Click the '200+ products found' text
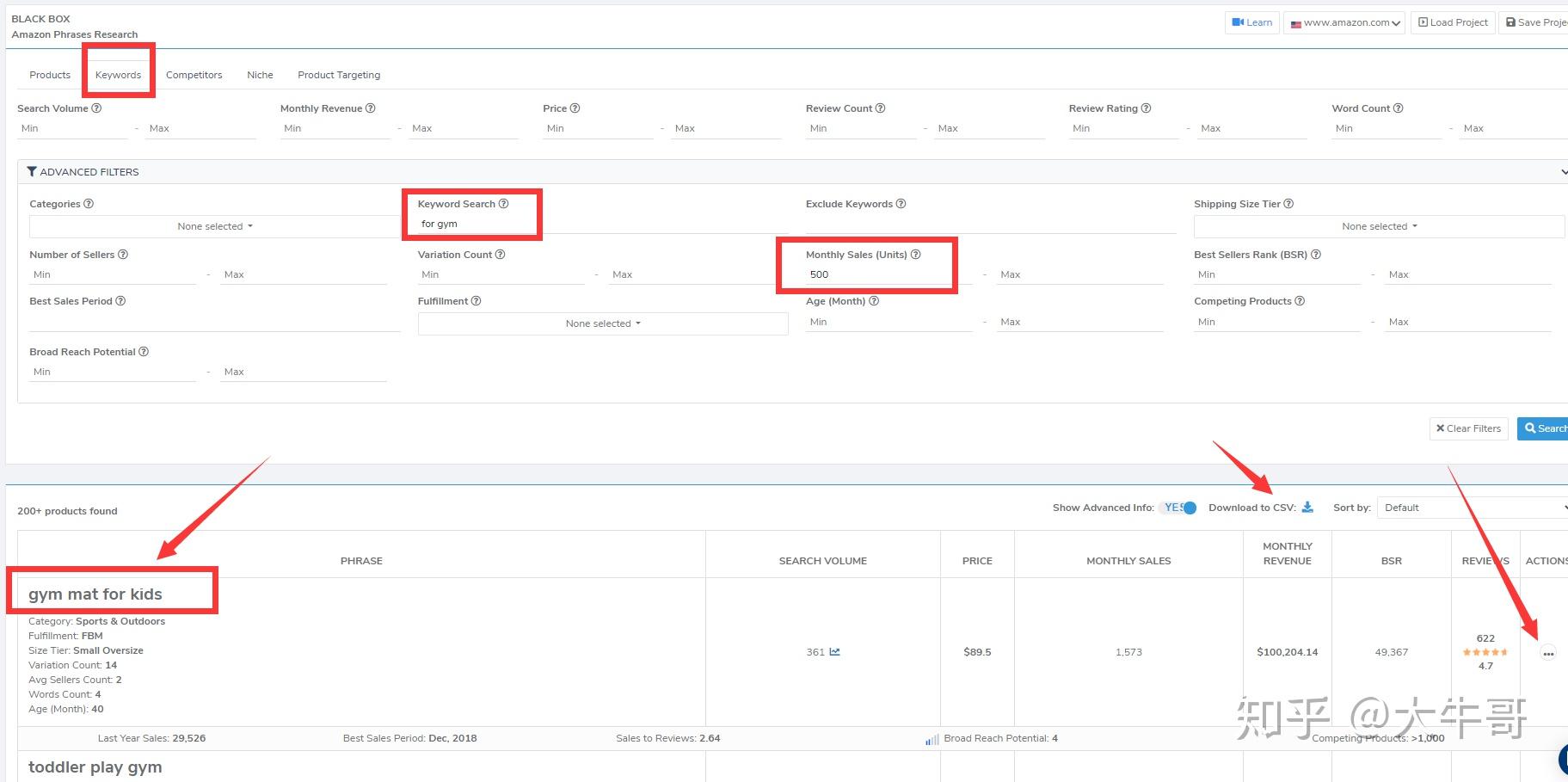The image size is (1568, 782). click(67, 511)
